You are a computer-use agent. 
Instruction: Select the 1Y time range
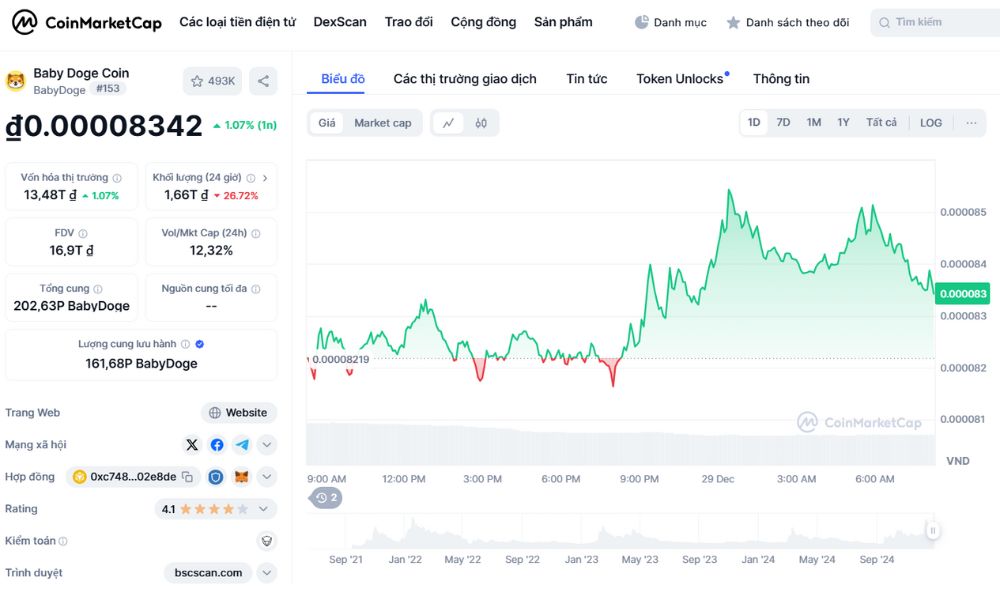843,122
